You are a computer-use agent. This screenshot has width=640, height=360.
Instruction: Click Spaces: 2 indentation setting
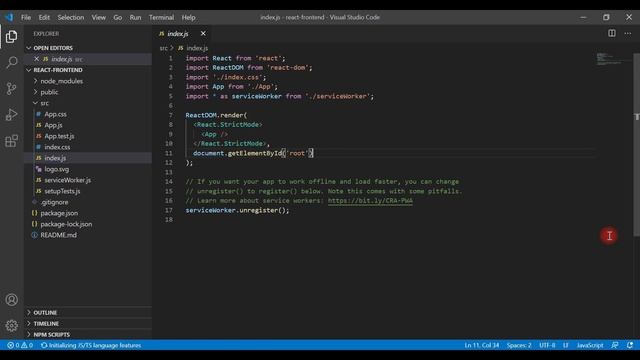point(519,345)
